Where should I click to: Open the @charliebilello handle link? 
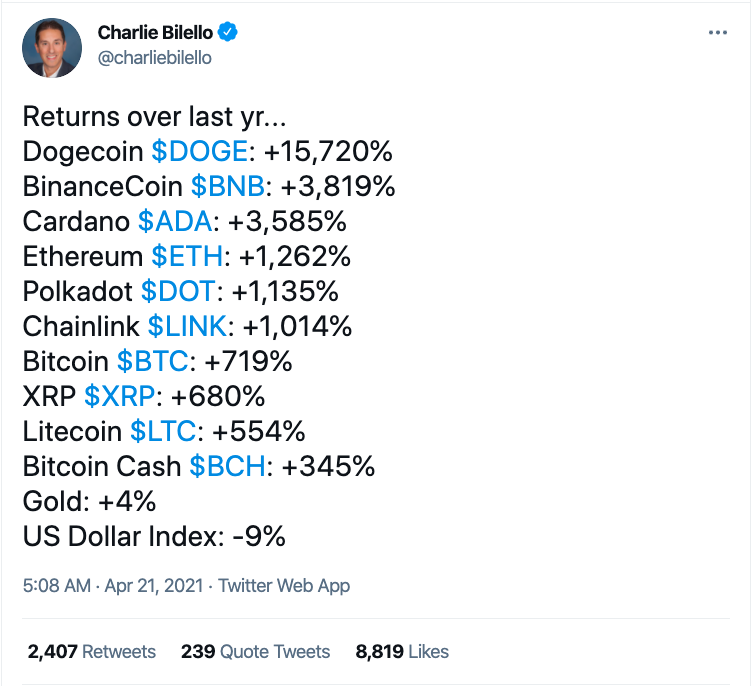tap(154, 58)
